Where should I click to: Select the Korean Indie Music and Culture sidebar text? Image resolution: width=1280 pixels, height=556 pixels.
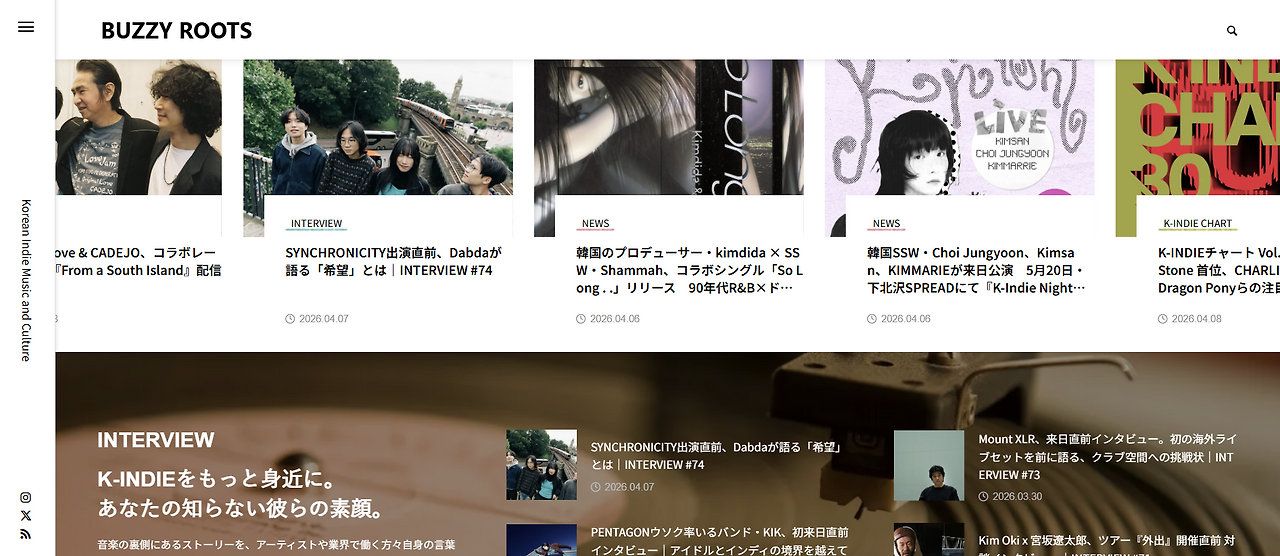click(26, 280)
